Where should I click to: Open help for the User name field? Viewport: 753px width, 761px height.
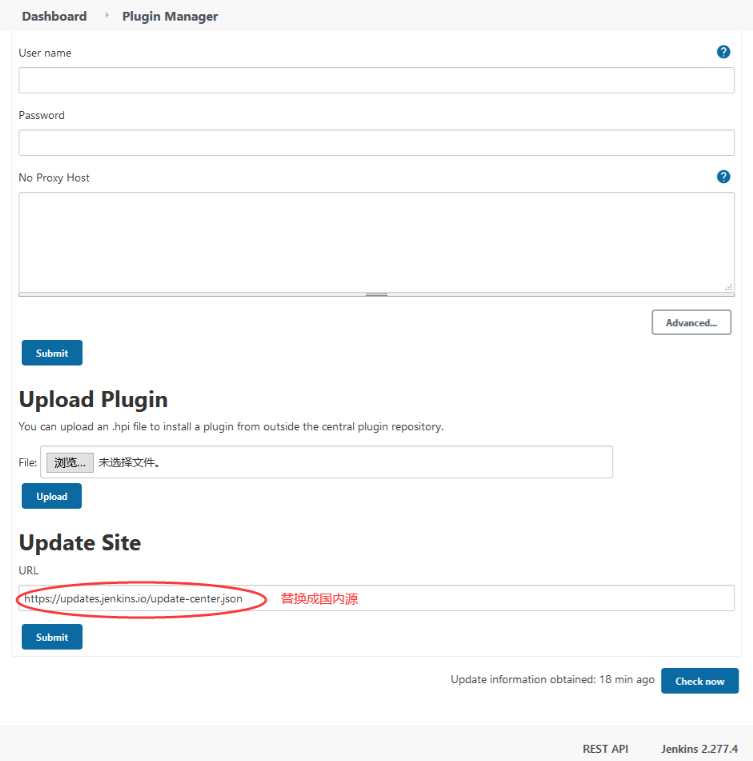pos(723,52)
